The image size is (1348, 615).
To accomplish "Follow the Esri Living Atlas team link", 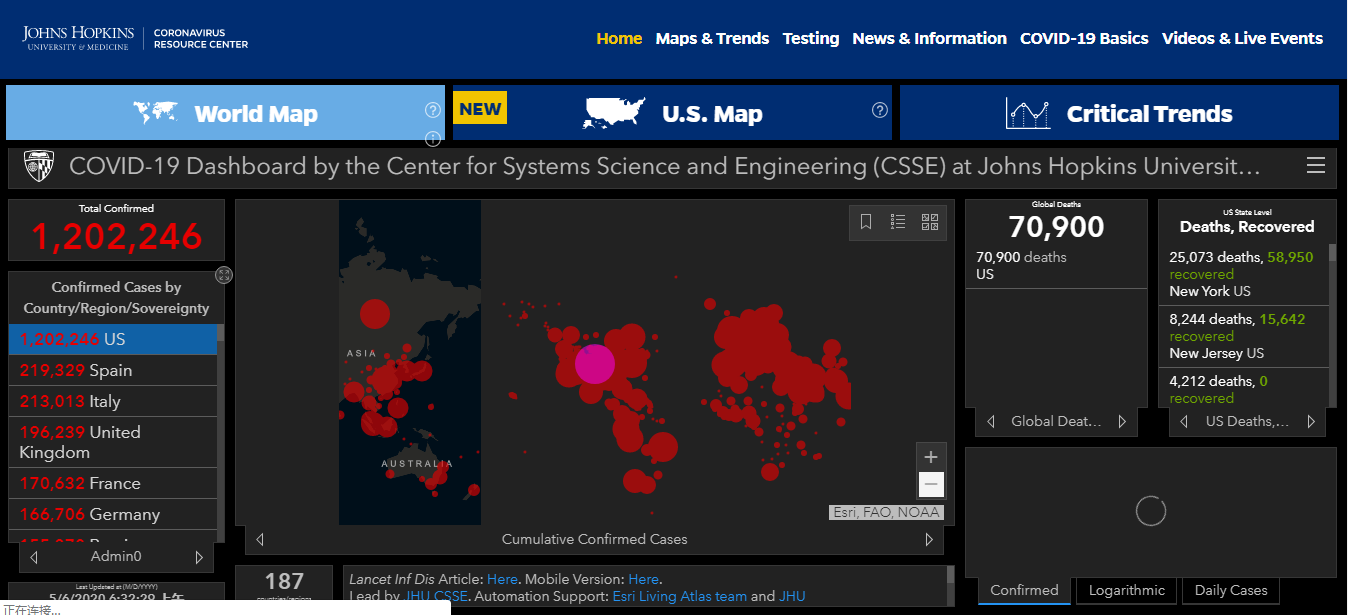I will pyautogui.click(x=682, y=596).
